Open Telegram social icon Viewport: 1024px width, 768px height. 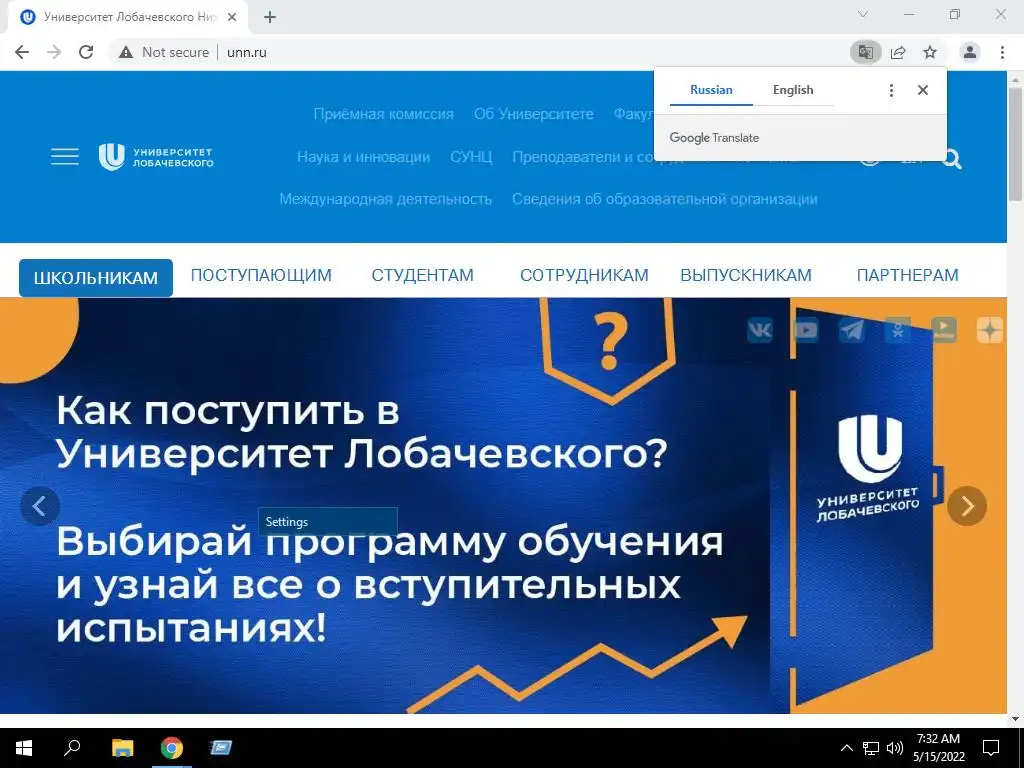[852, 330]
